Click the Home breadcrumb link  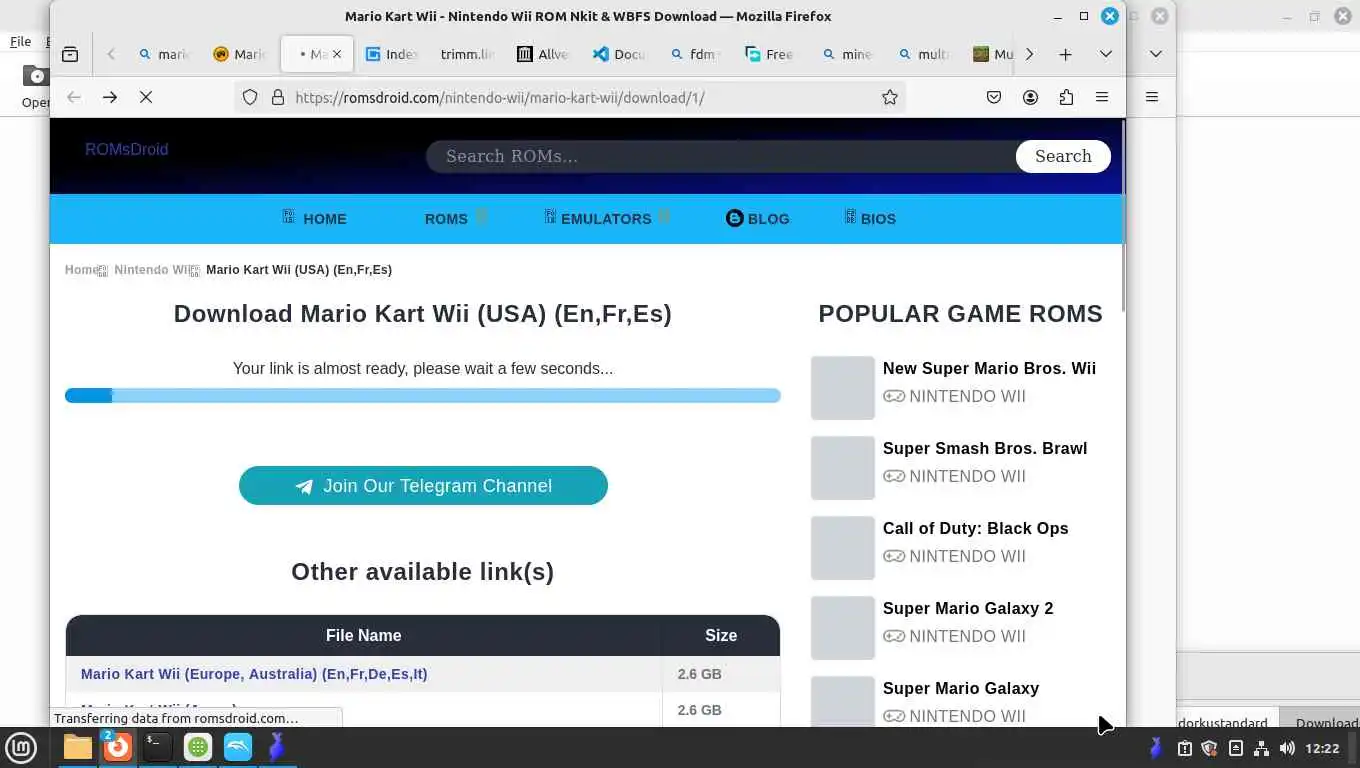point(81,270)
